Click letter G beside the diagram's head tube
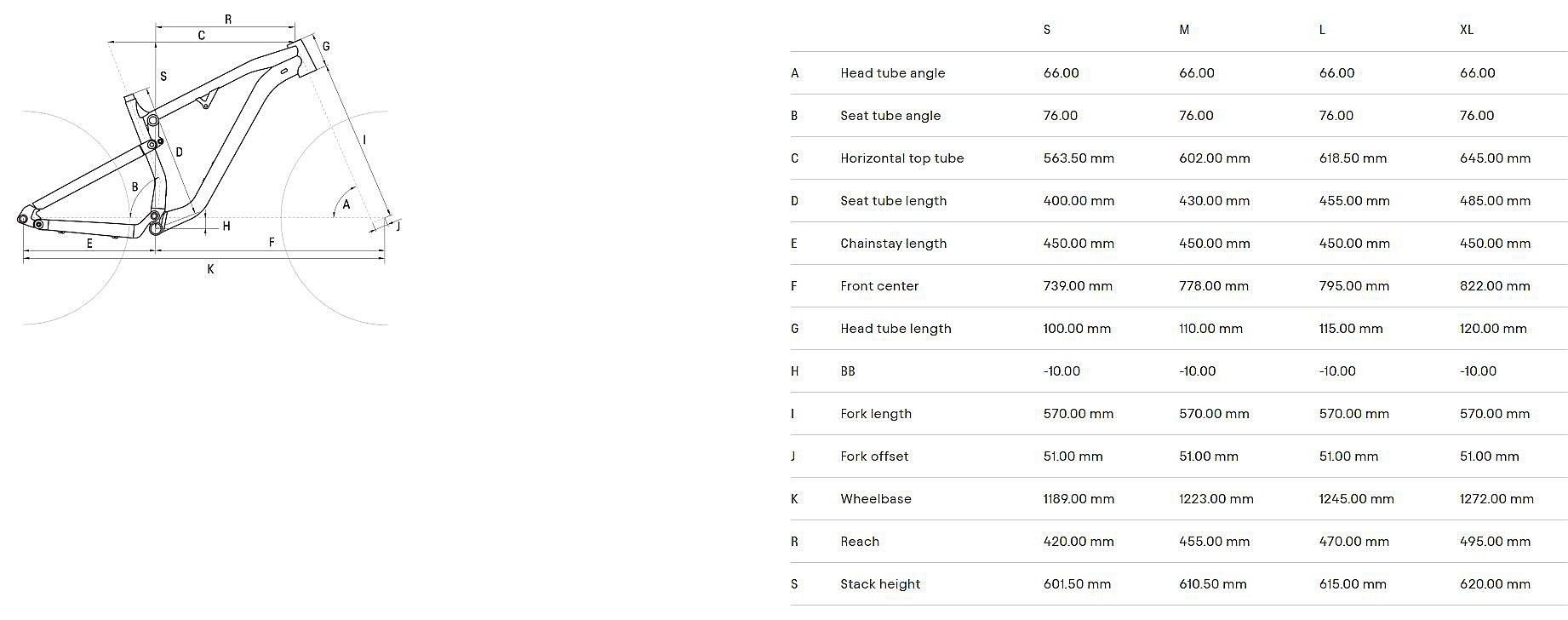1568x620 pixels. tap(326, 47)
